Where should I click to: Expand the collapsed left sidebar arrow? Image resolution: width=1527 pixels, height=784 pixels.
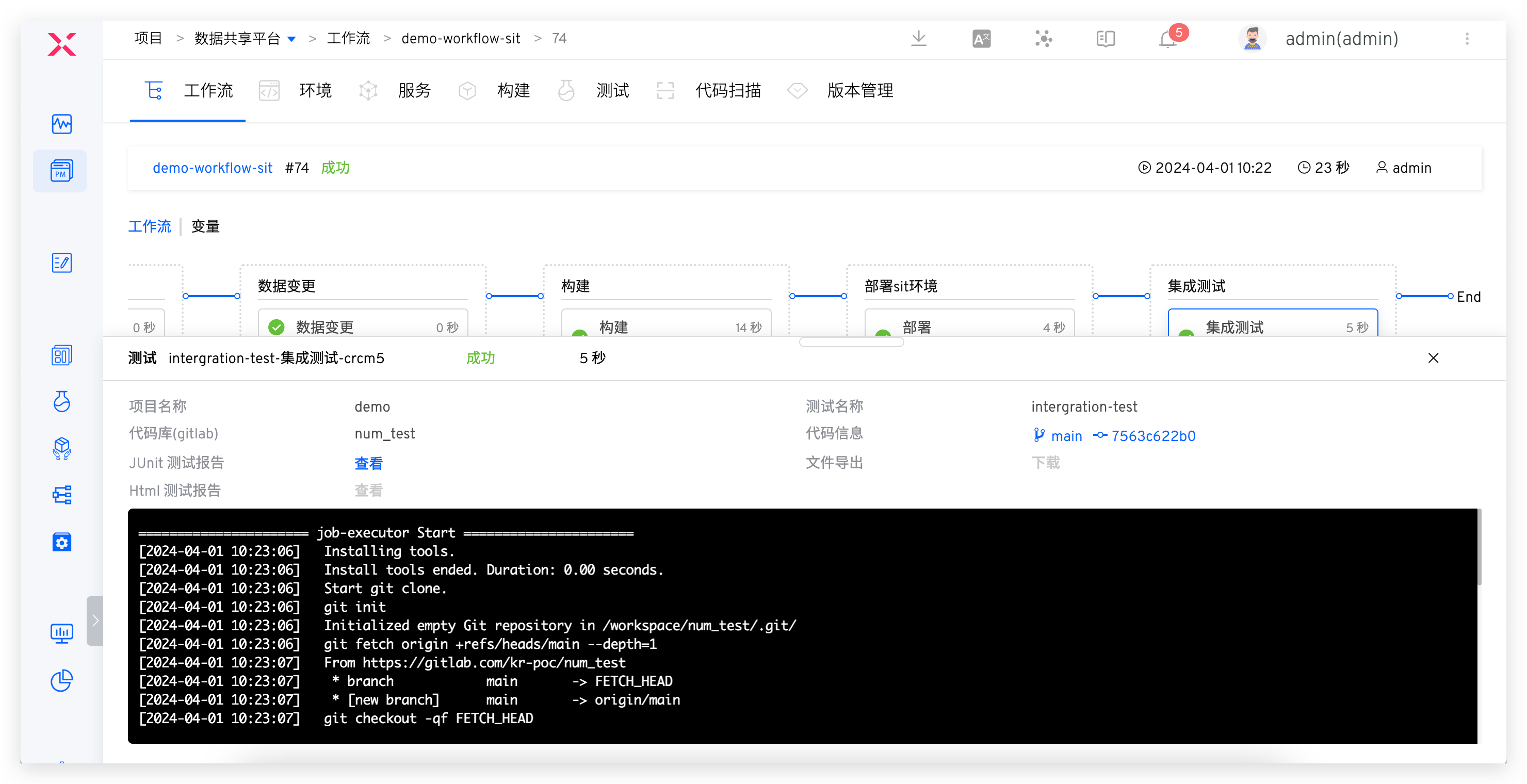[x=95, y=620]
